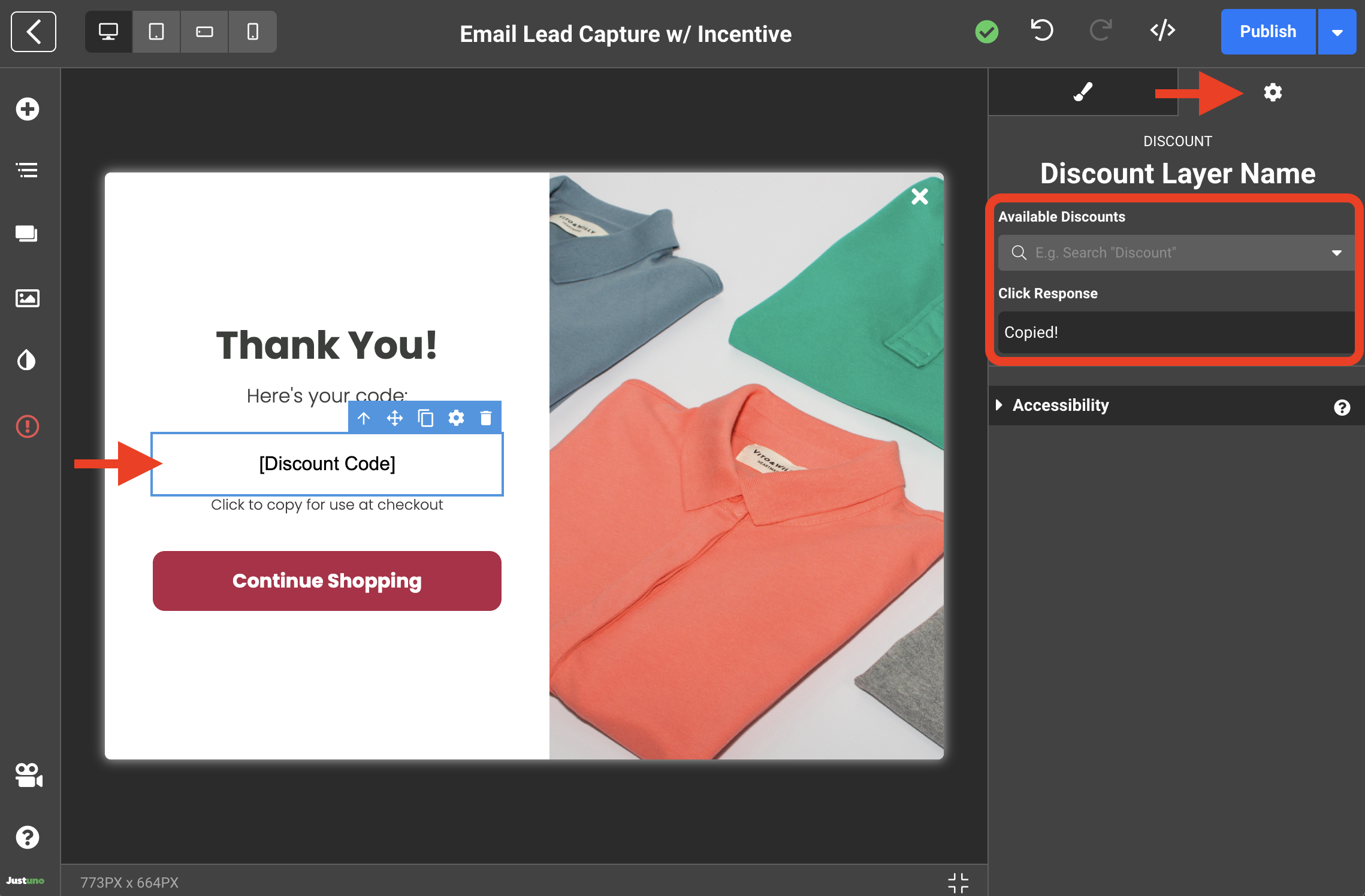Click the add element plus icon
Screen dimensions: 1365x896
(x=28, y=109)
